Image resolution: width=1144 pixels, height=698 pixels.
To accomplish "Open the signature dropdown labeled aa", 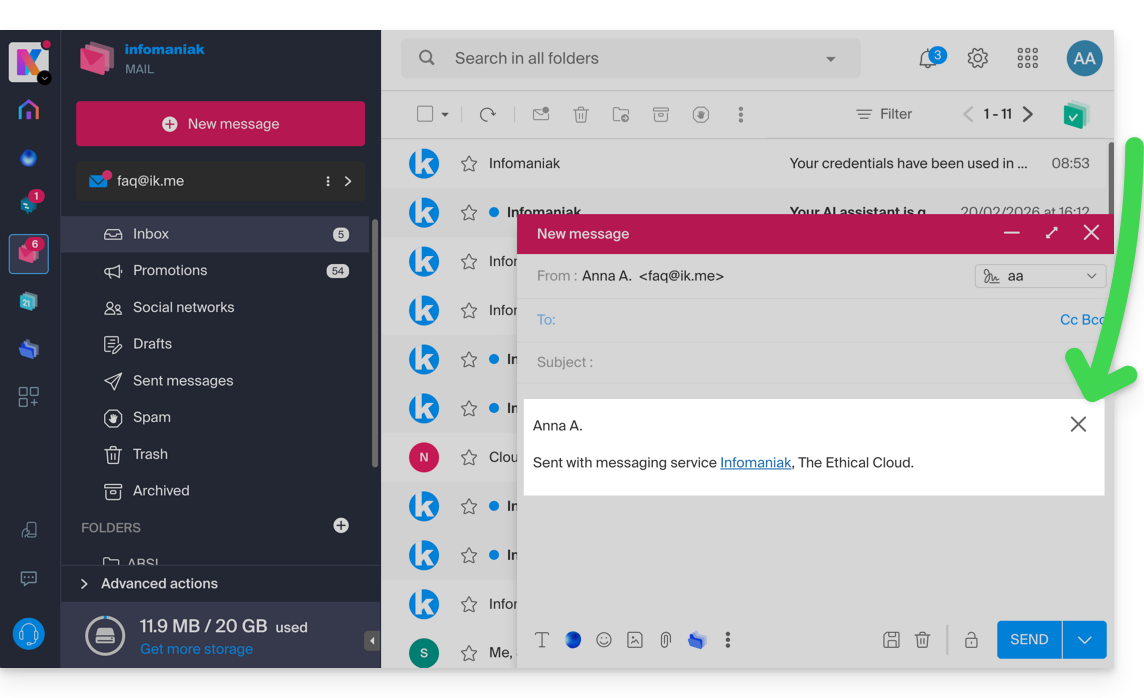I will [1040, 276].
